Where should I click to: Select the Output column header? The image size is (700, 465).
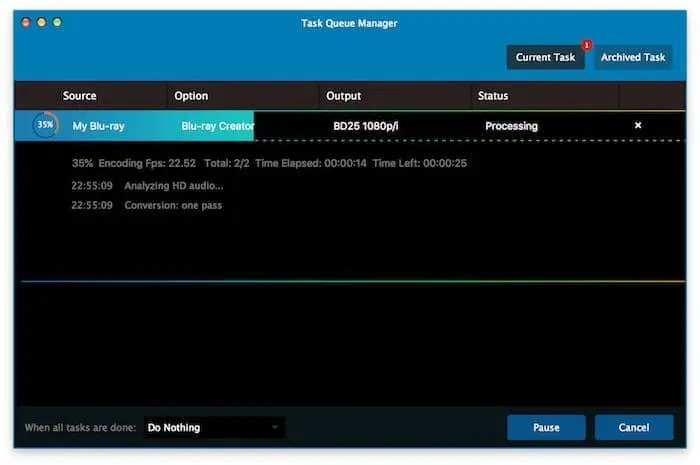tap(344, 96)
